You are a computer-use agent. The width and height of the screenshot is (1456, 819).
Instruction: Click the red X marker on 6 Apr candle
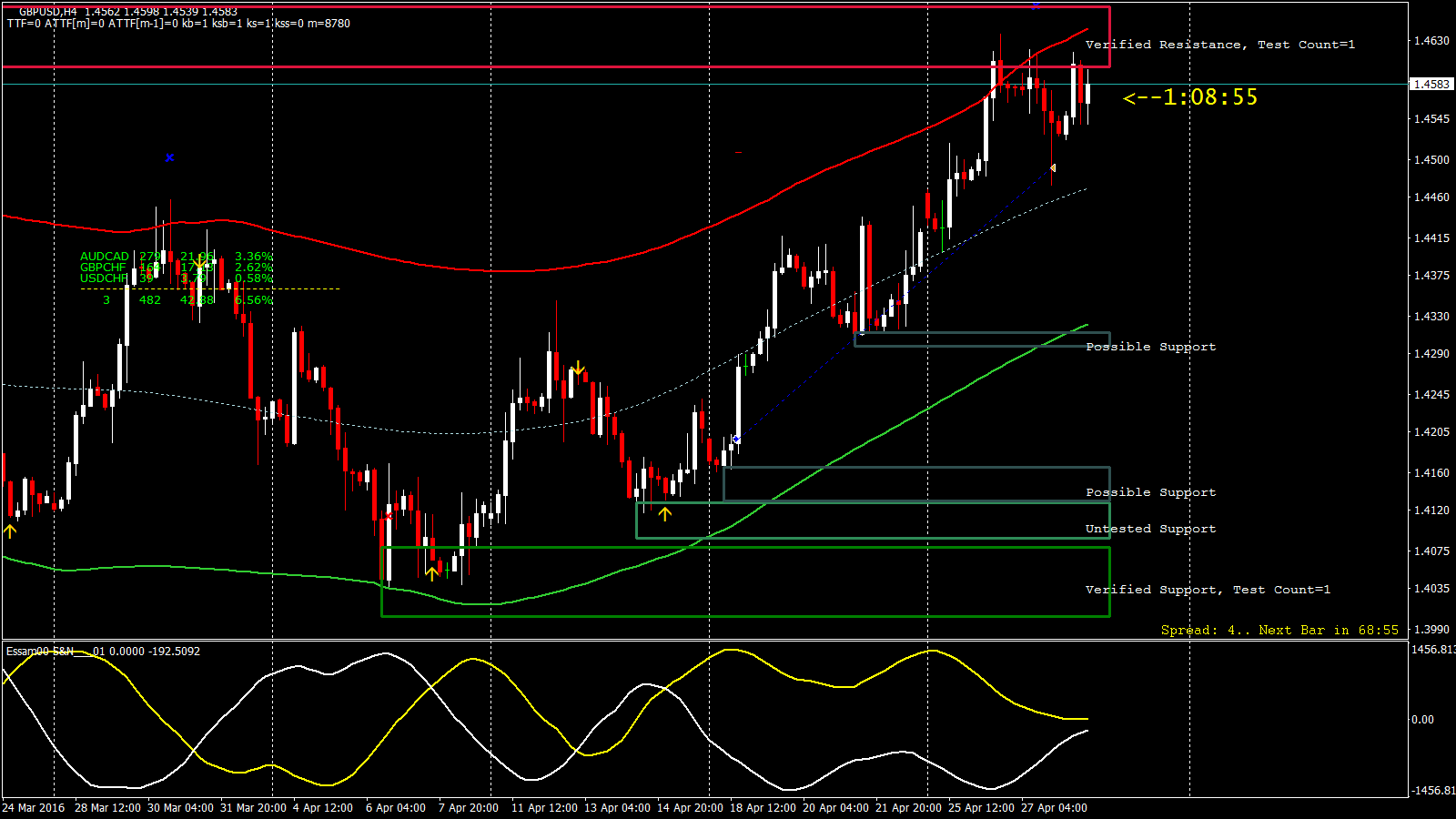pyautogui.click(x=389, y=516)
